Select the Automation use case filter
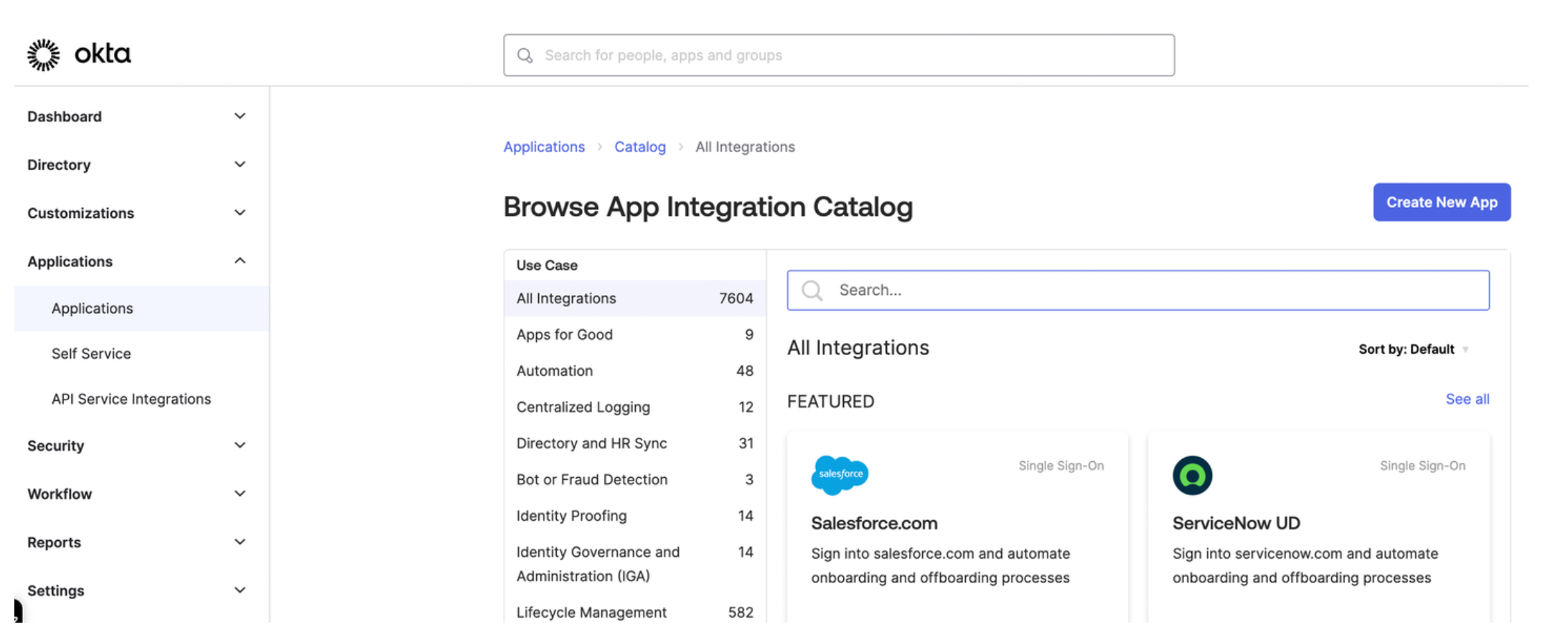 pyautogui.click(x=635, y=371)
